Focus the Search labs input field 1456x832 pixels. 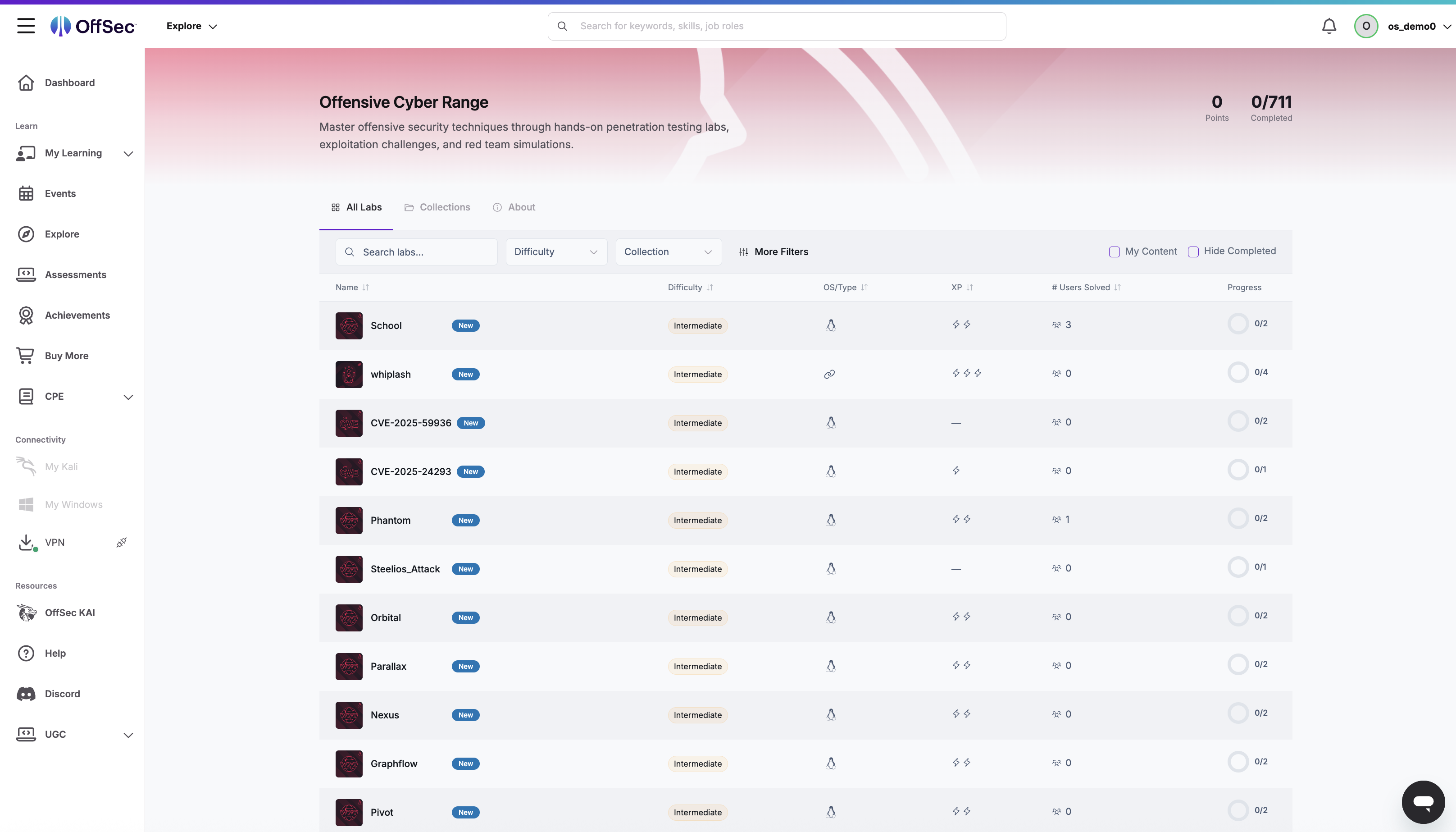tap(416, 252)
